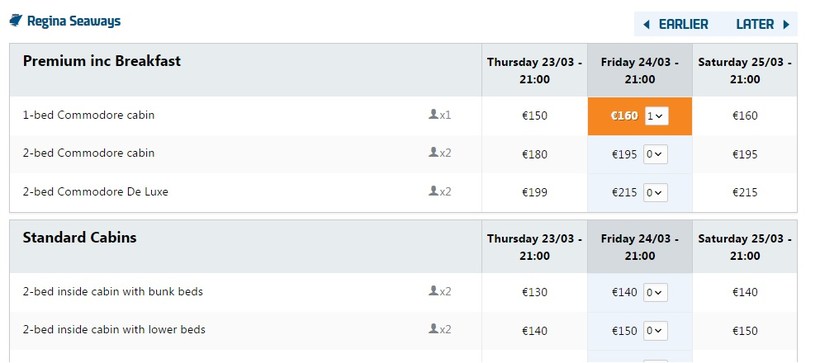Click person icon for 2-bed Commodore De Luxe
The image size is (820, 363).
click(x=433, y=191)
